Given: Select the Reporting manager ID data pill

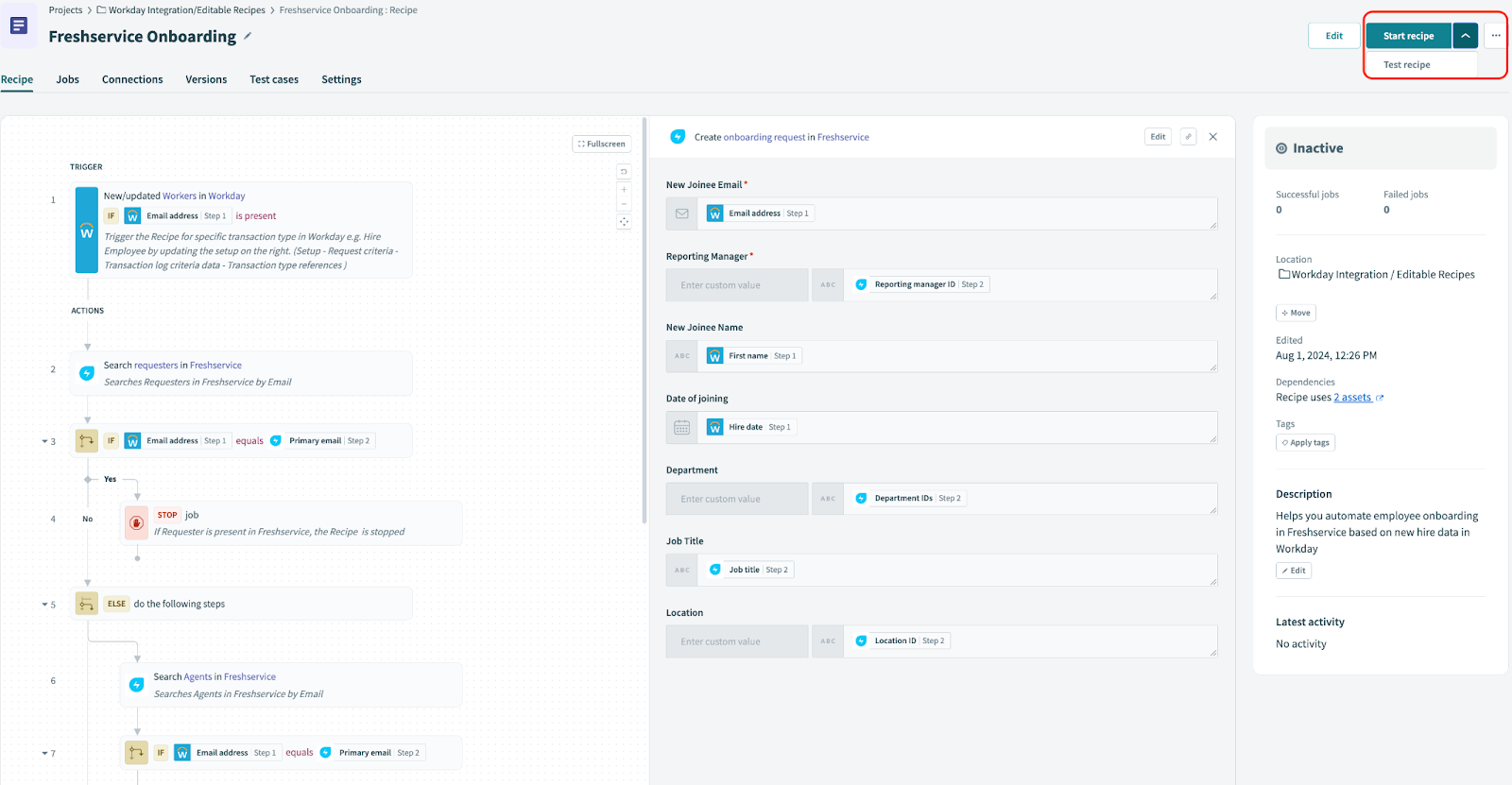Looking at the screenshot, I should pos(919,284).
